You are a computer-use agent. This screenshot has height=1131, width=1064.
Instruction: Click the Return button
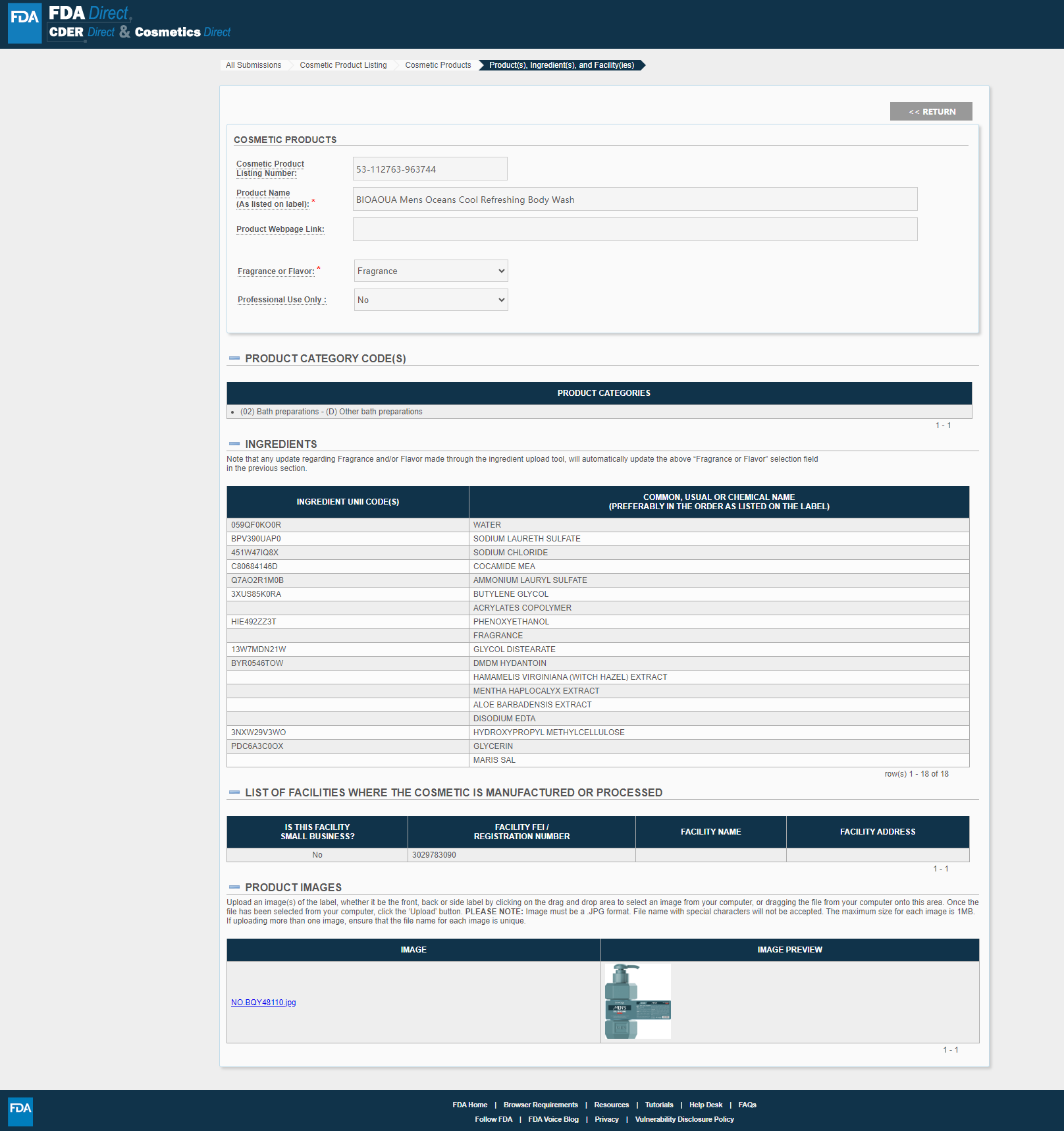pos(930,111)
